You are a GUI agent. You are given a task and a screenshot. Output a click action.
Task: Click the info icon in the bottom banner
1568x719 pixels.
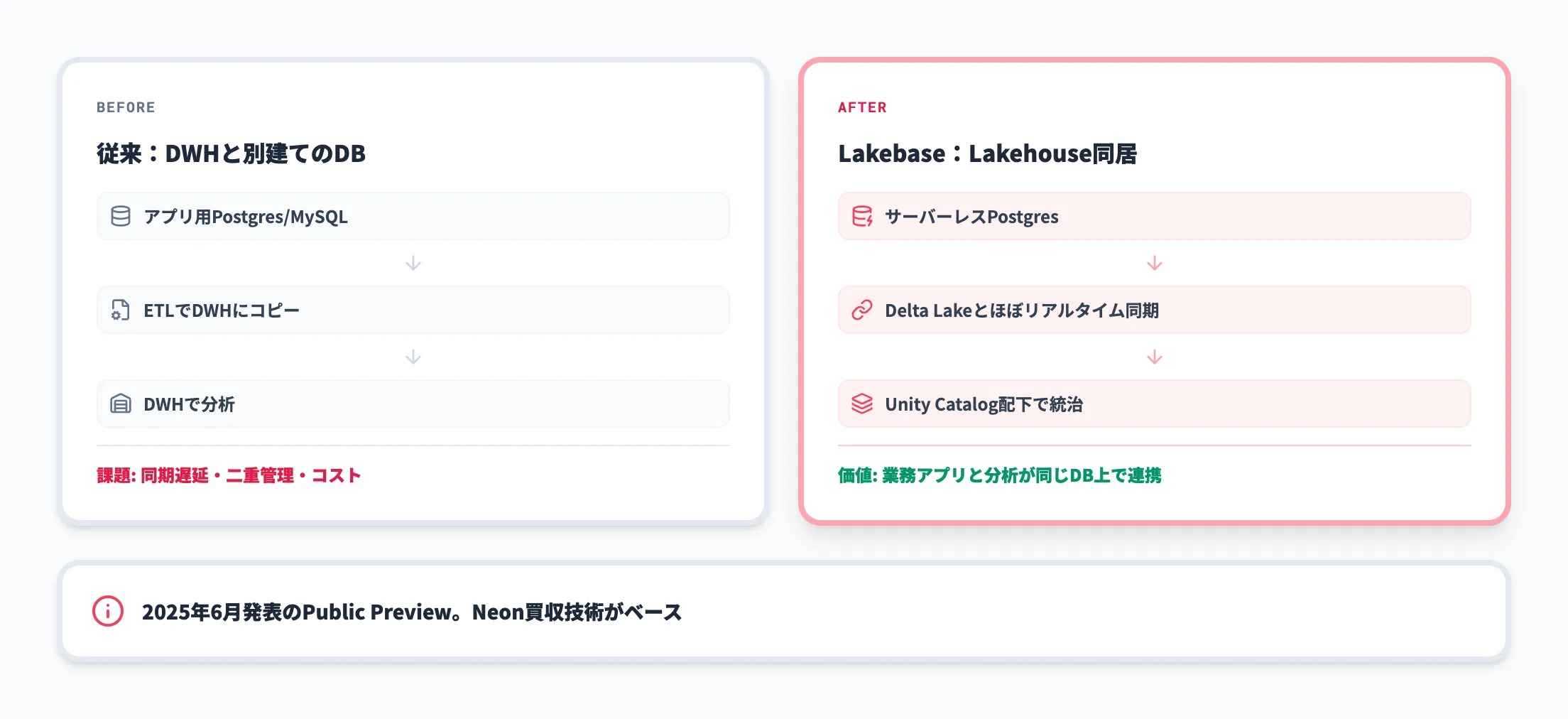click(107, 611)
